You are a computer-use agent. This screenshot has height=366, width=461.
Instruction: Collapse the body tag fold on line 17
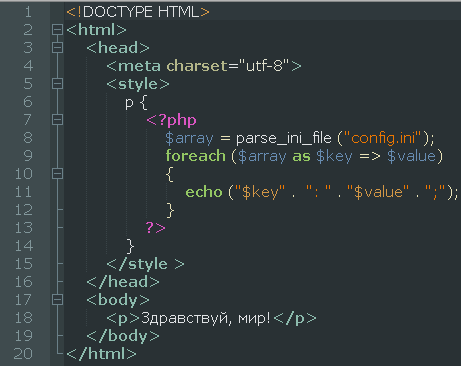[x=57, y=300]
